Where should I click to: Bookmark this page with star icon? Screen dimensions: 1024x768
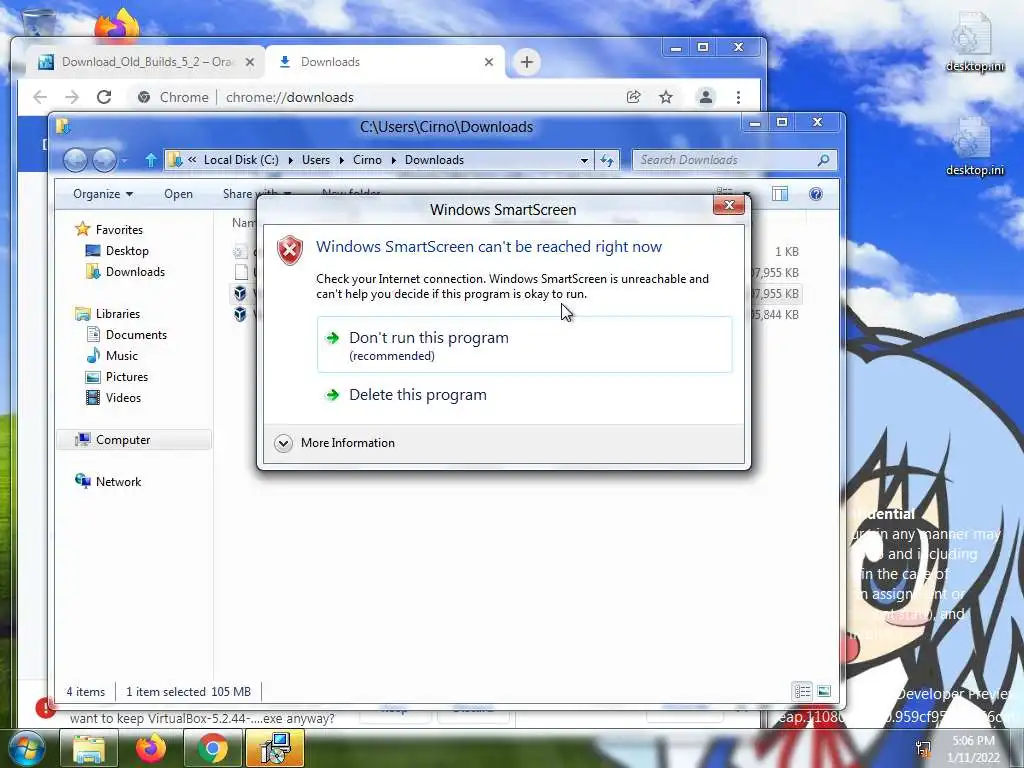click(665, 97)
